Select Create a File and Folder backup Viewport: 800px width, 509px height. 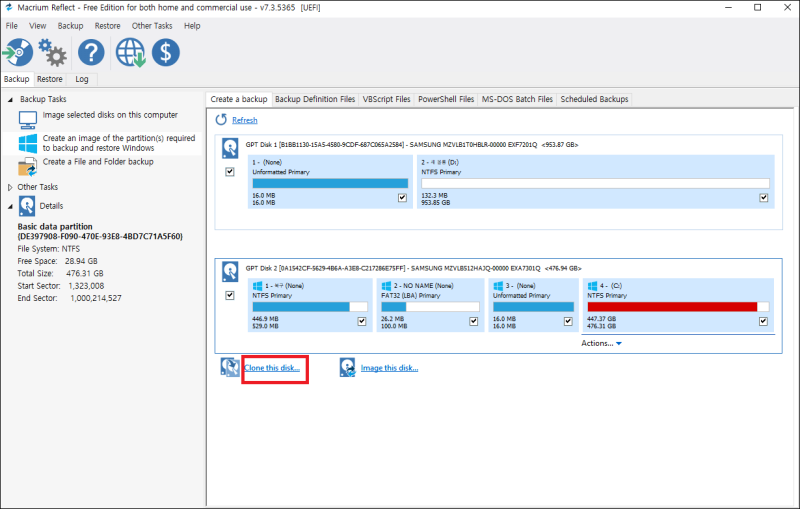pyautogui.click(x=98, y=162)
